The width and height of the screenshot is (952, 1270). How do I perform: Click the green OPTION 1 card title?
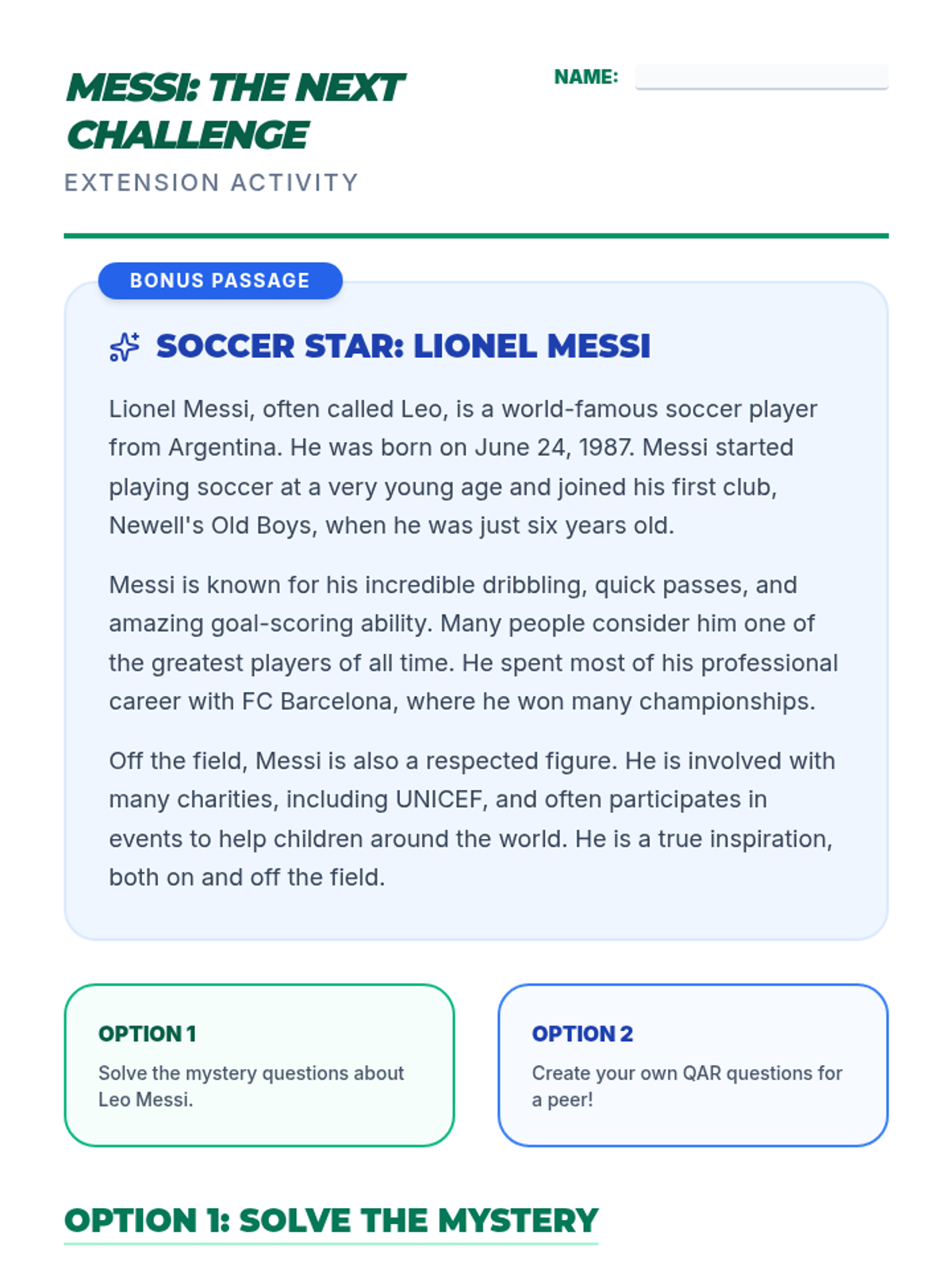(147, 1033)
